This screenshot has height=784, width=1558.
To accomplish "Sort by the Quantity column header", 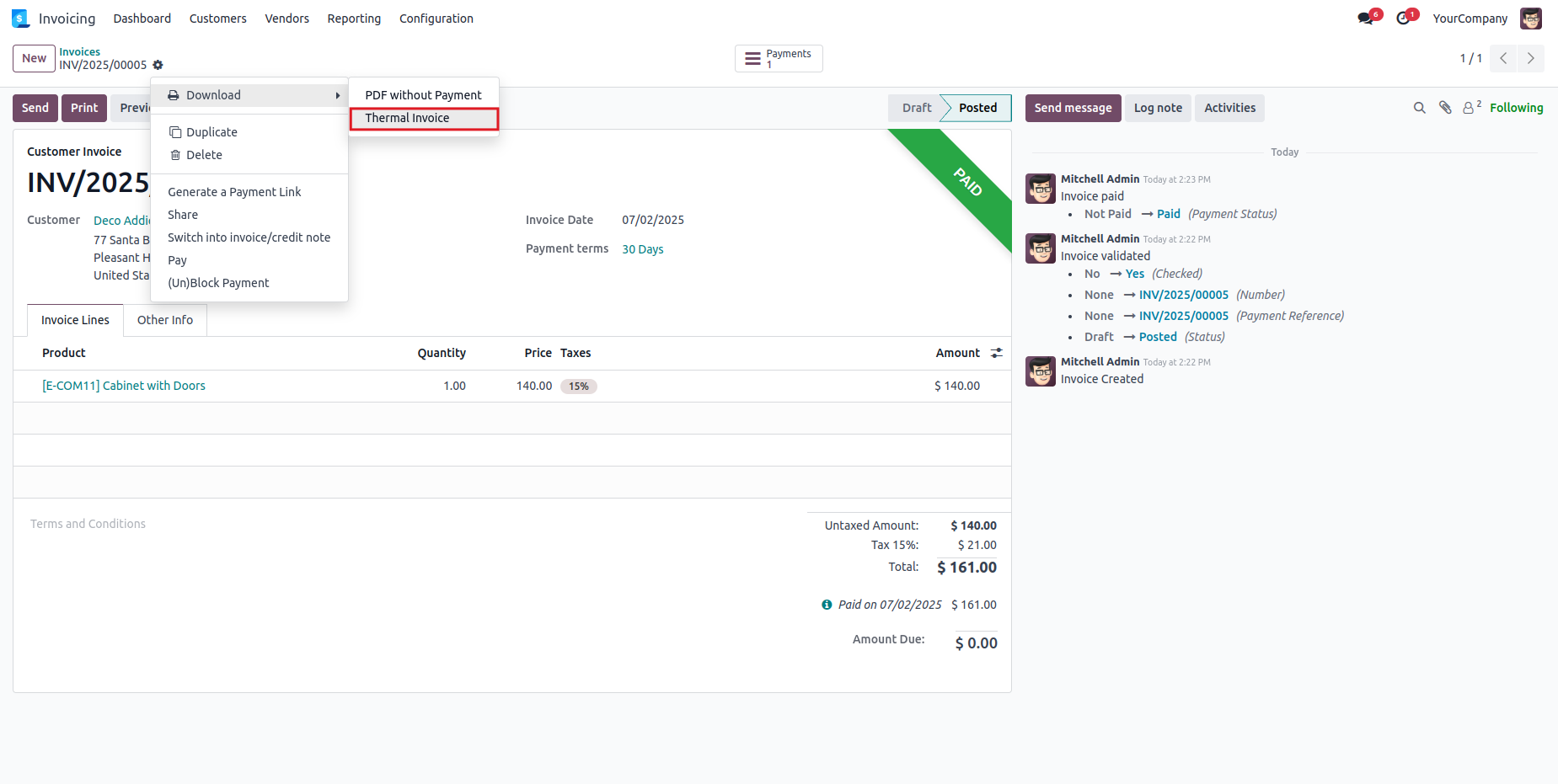I will 442,353.
